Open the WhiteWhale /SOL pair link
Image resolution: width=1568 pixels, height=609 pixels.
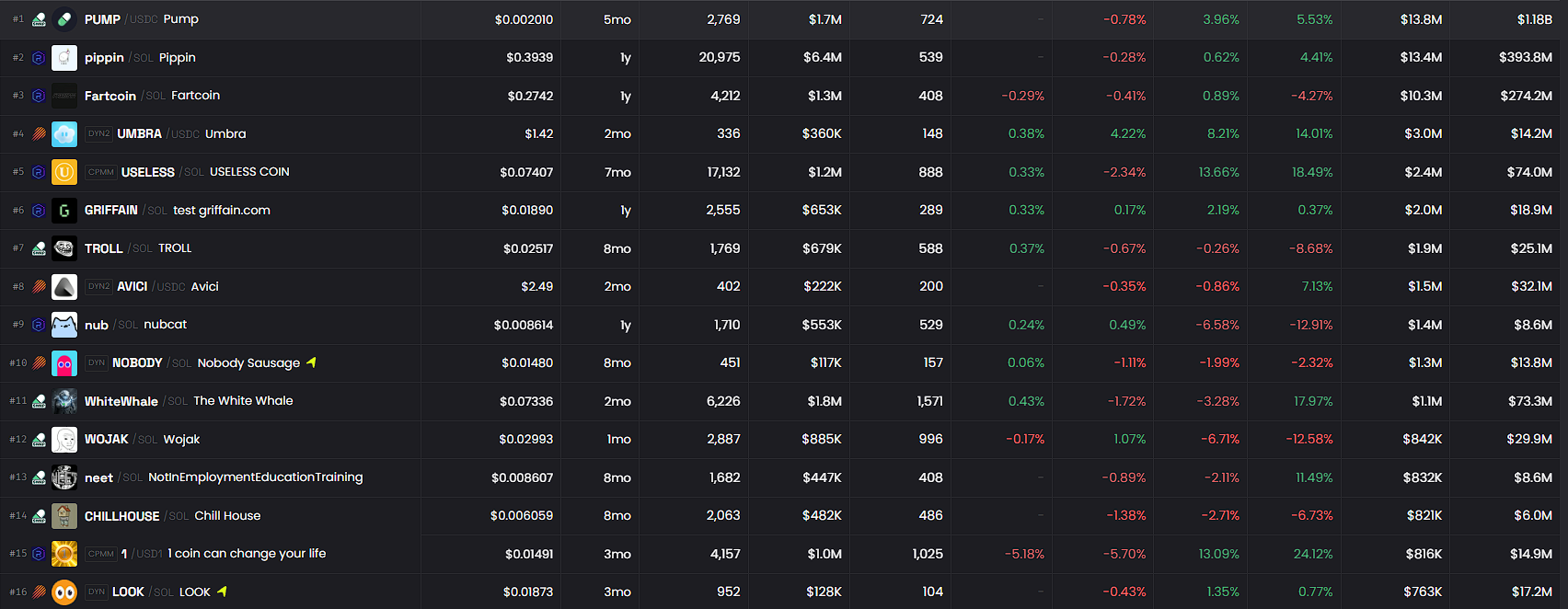pyautogui.click(x=136, y=401)
